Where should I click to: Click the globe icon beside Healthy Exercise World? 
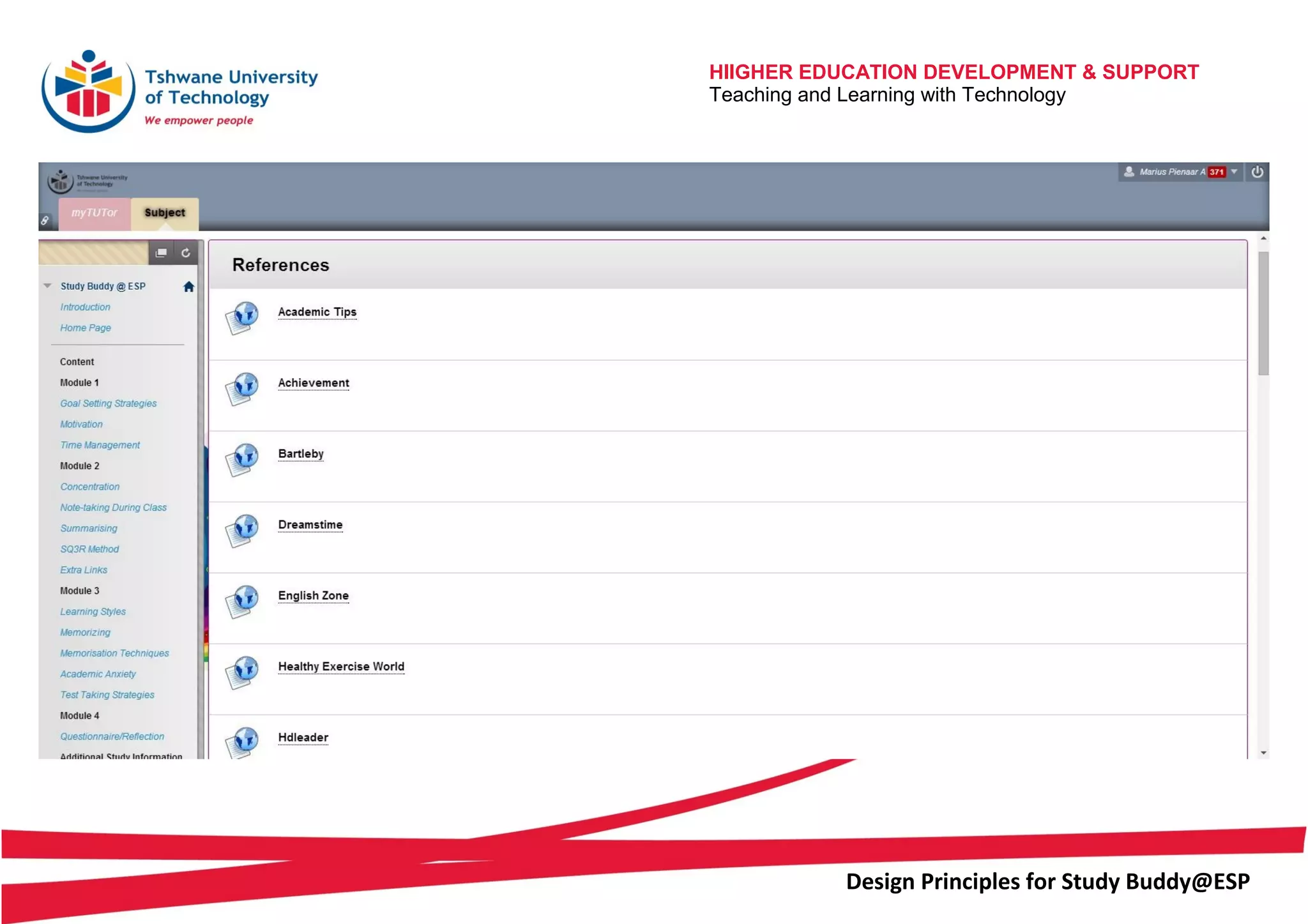242,672
